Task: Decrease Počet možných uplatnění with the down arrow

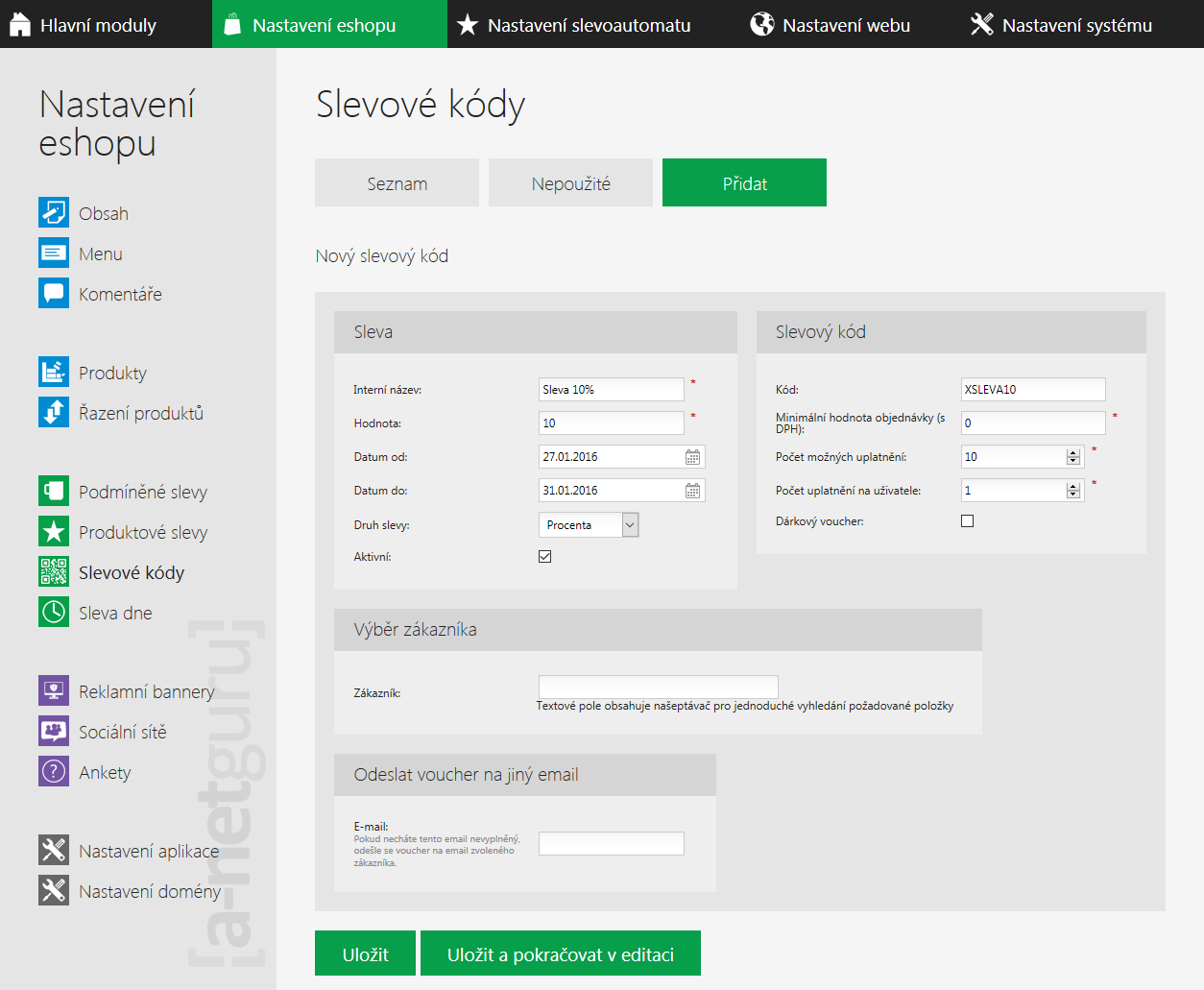Action: click(x=1073, y=462)
